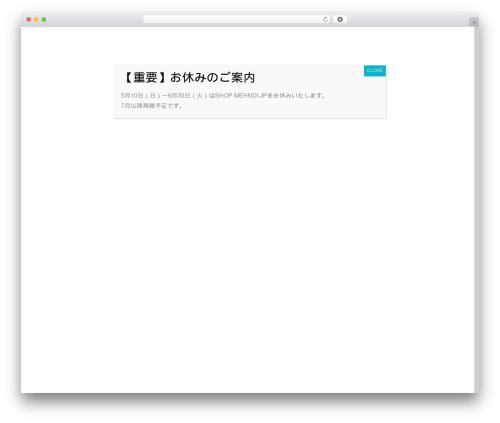Open a new tab with the plus icon
500x423 pixels.
tap(474, 22)
